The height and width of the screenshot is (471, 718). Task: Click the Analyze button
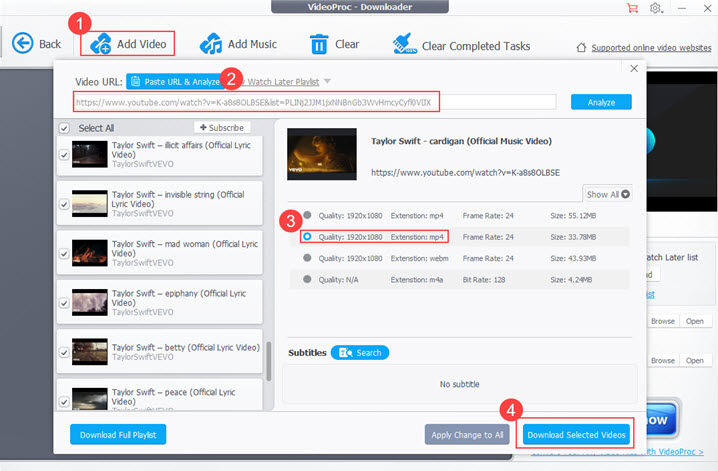pos(601,102)
